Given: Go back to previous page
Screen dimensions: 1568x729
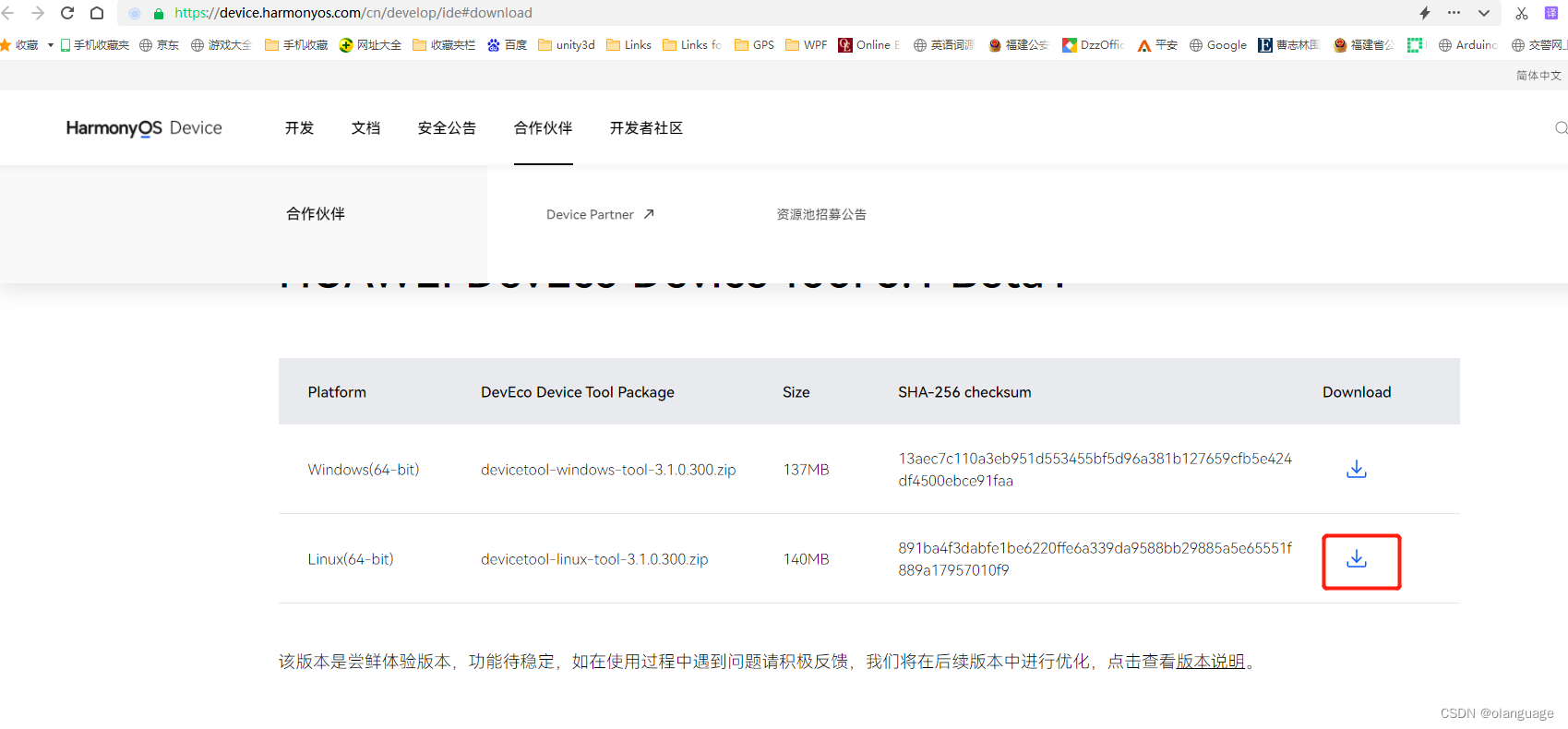Looking at the screenshot, I should (8, 13).
